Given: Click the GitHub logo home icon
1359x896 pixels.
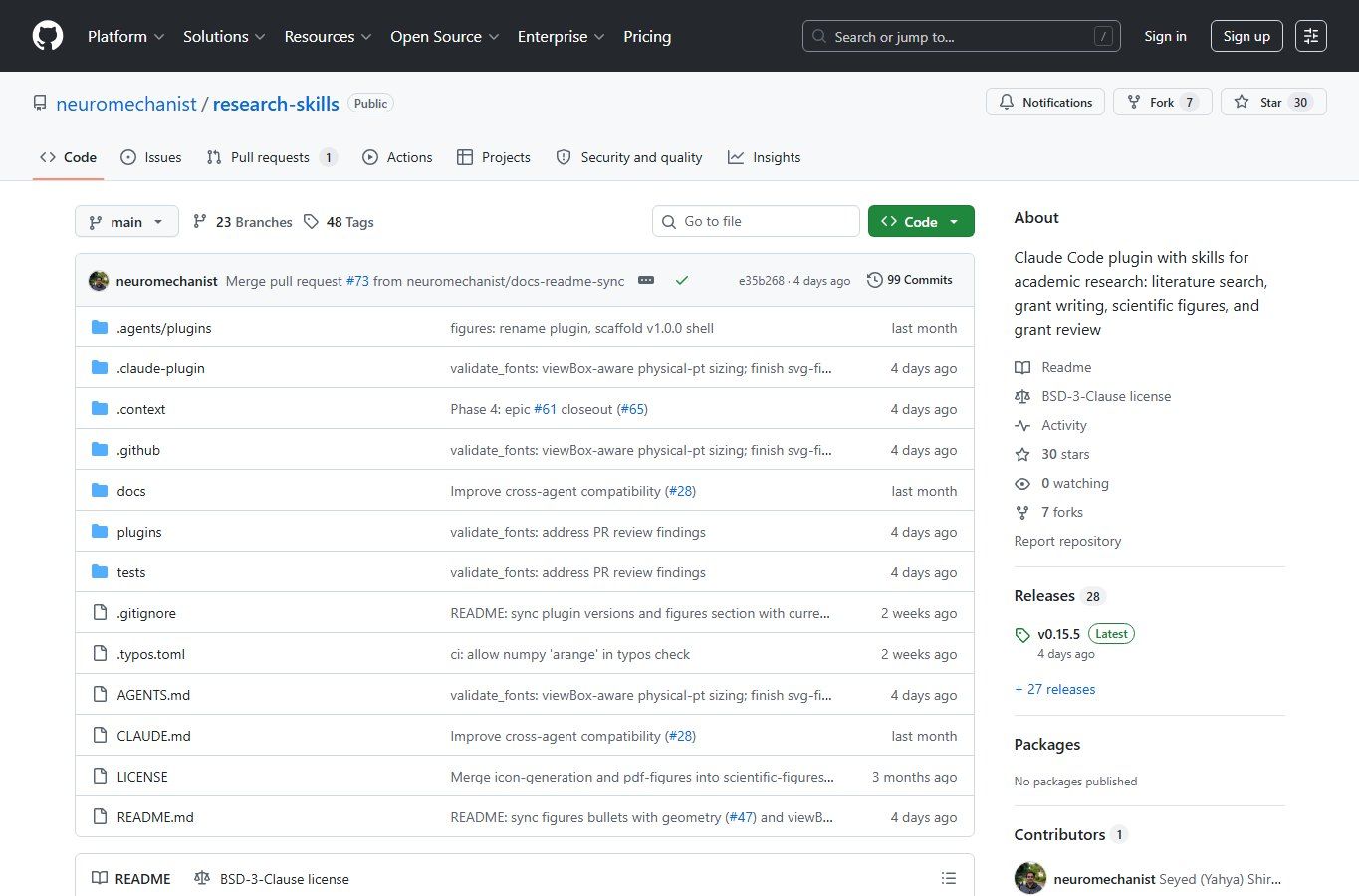Looking at the screenshot, I should point(48,36).
